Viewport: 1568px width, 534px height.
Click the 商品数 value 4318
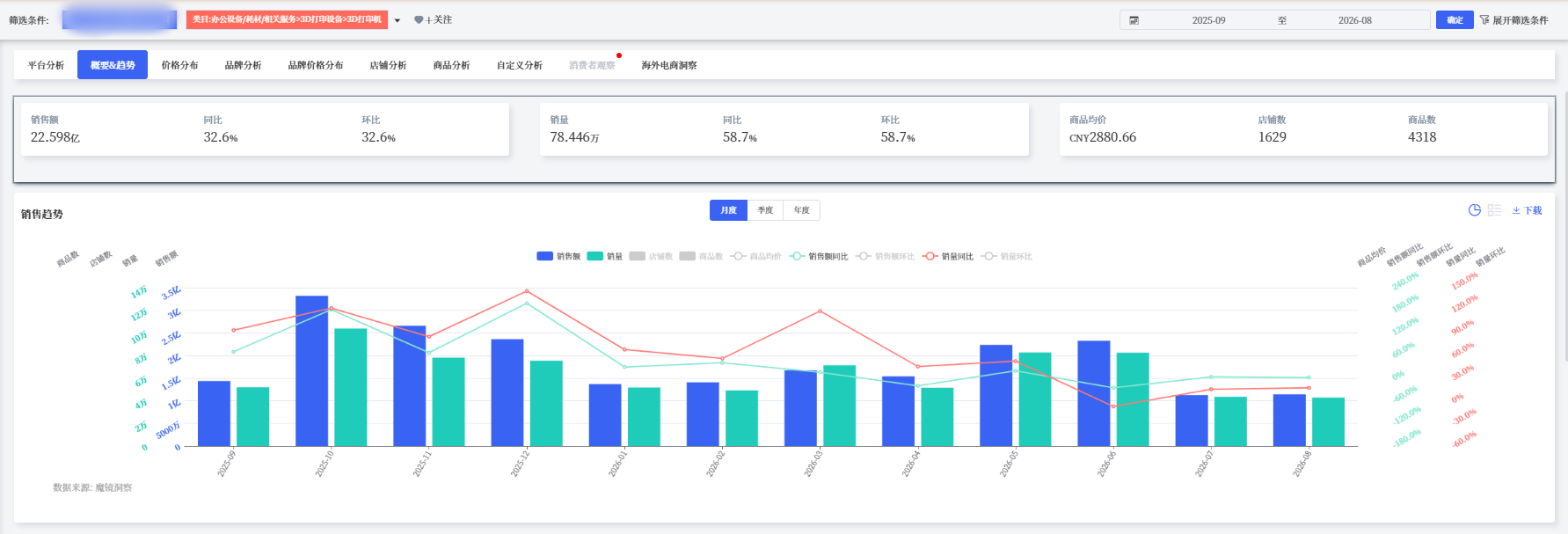[x=1422, y=137]
